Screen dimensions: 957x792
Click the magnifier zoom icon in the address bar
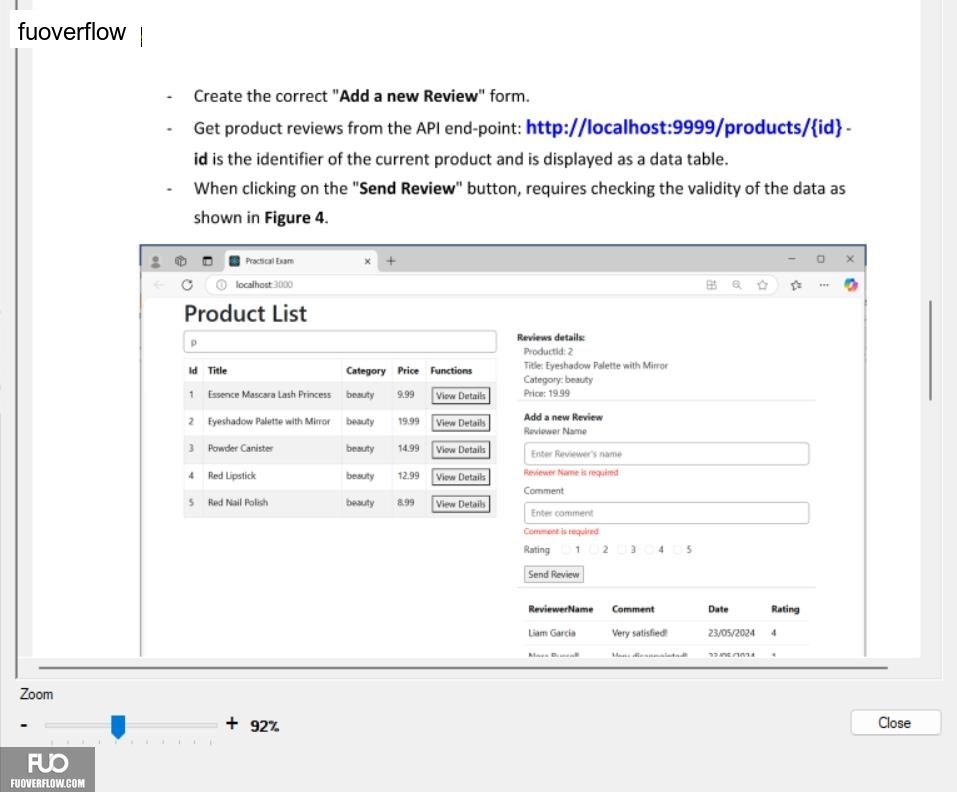click(737, 285)
